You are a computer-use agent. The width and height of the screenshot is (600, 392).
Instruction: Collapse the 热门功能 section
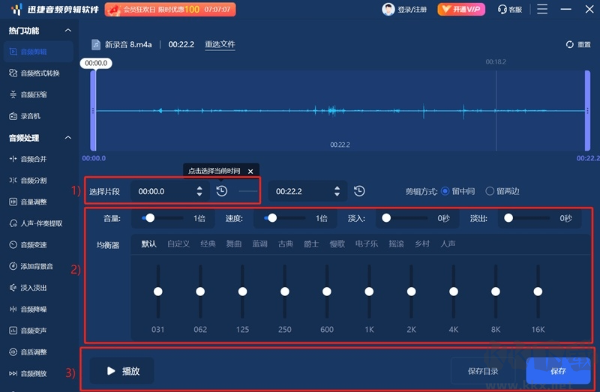coord(68,30)
